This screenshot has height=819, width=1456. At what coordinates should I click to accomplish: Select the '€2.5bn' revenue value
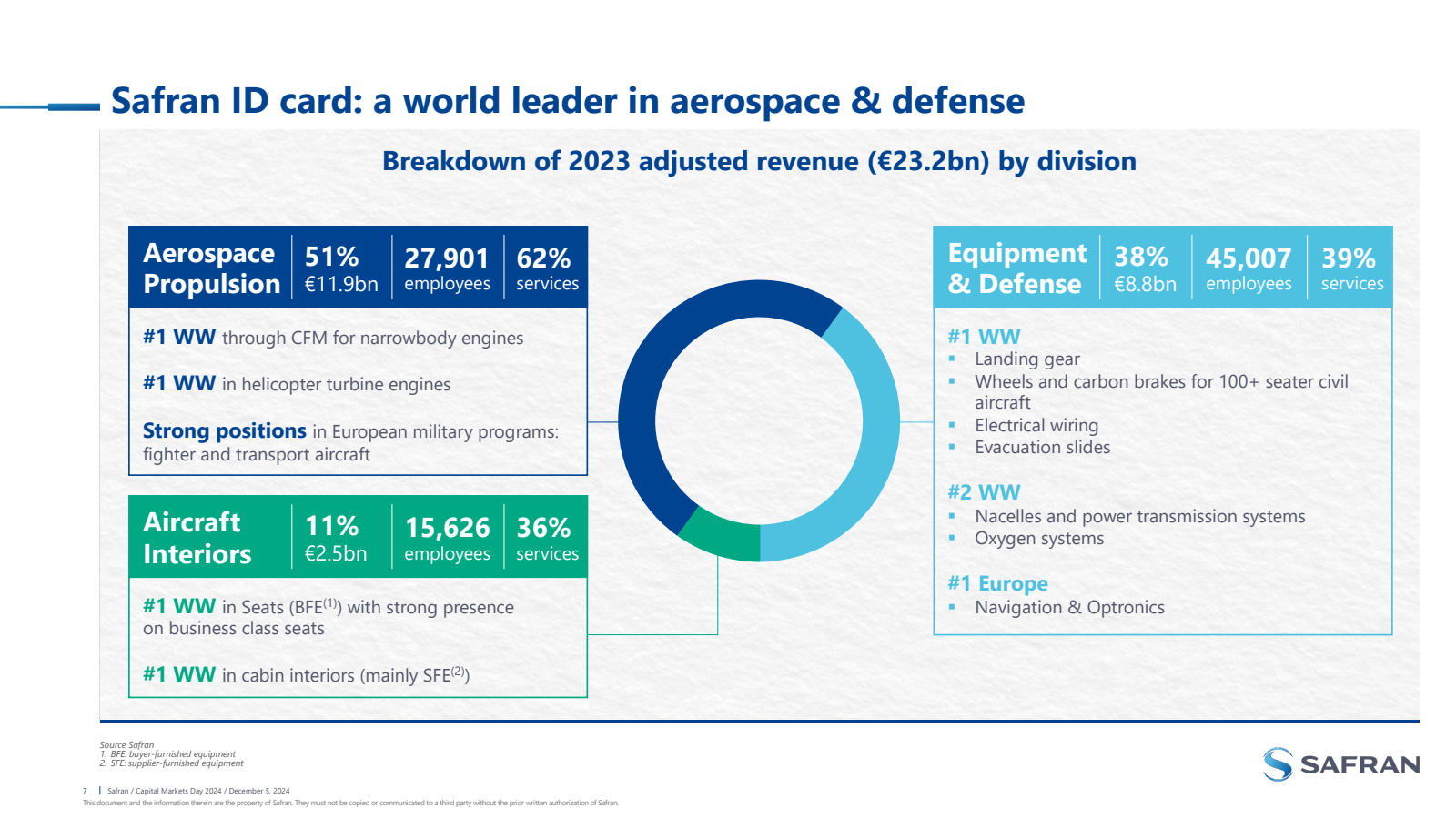point(336,553)
